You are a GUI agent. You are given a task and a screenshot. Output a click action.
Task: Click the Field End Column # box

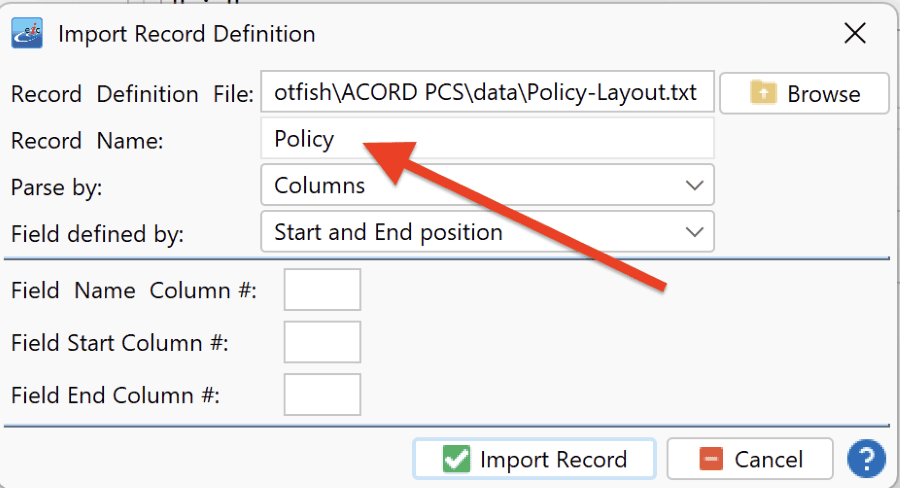322,394
